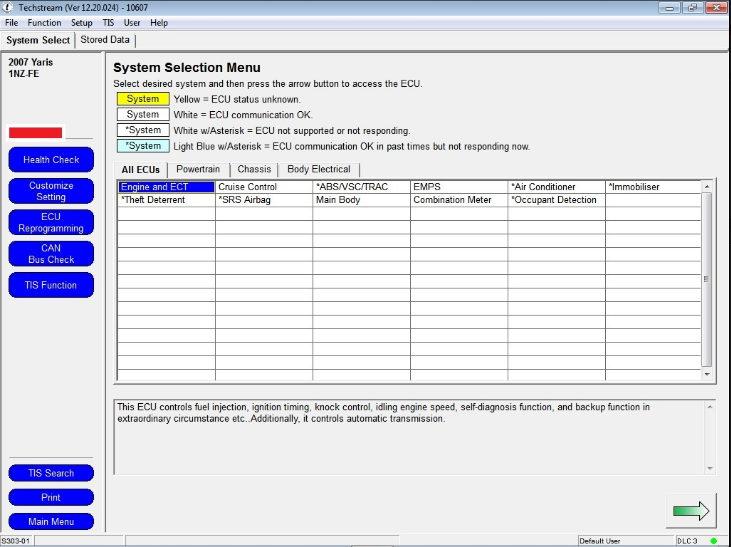Open the Help menu

point(159,23)
